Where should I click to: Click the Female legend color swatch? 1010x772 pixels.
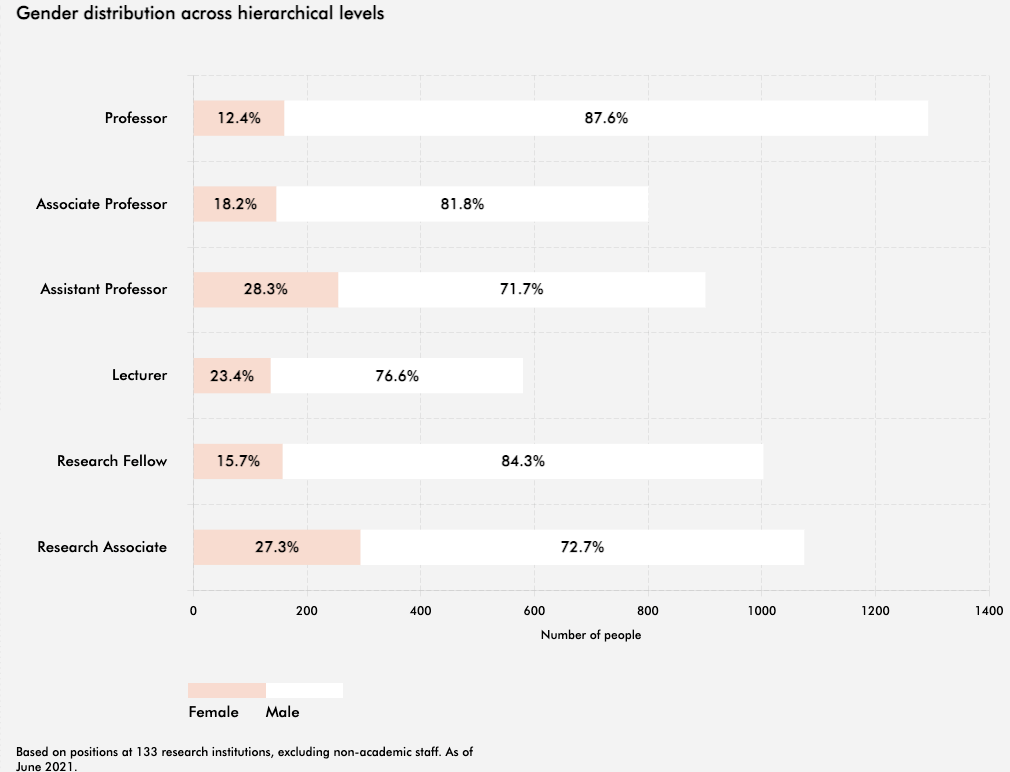pyautogui.click(x=227, y=691)
